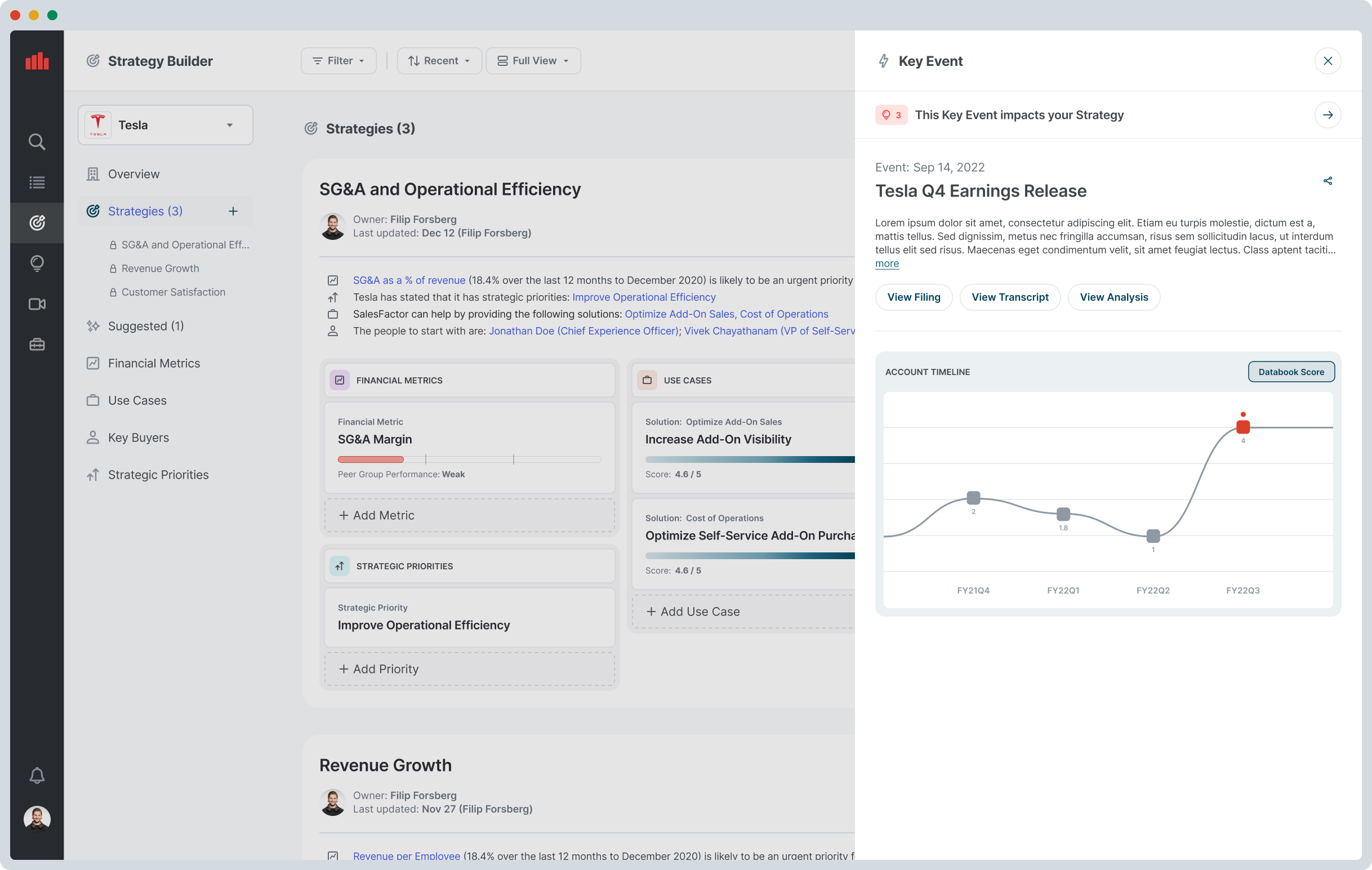Click the View Analysis button
Viewport: 1372px width, 870px height.
coord(1114,297)
